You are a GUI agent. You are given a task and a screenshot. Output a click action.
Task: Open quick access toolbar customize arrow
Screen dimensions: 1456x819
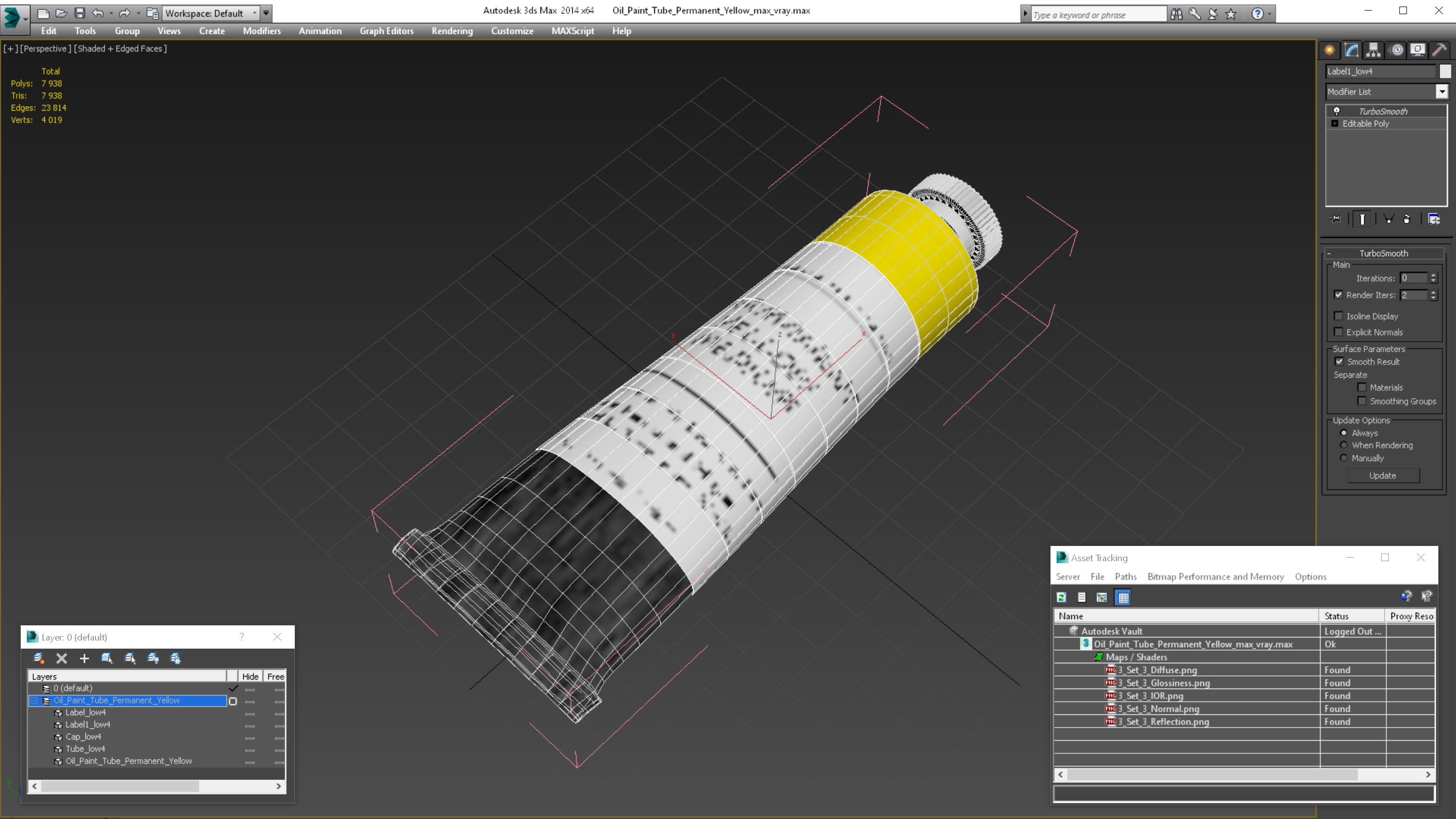(266, 13)
